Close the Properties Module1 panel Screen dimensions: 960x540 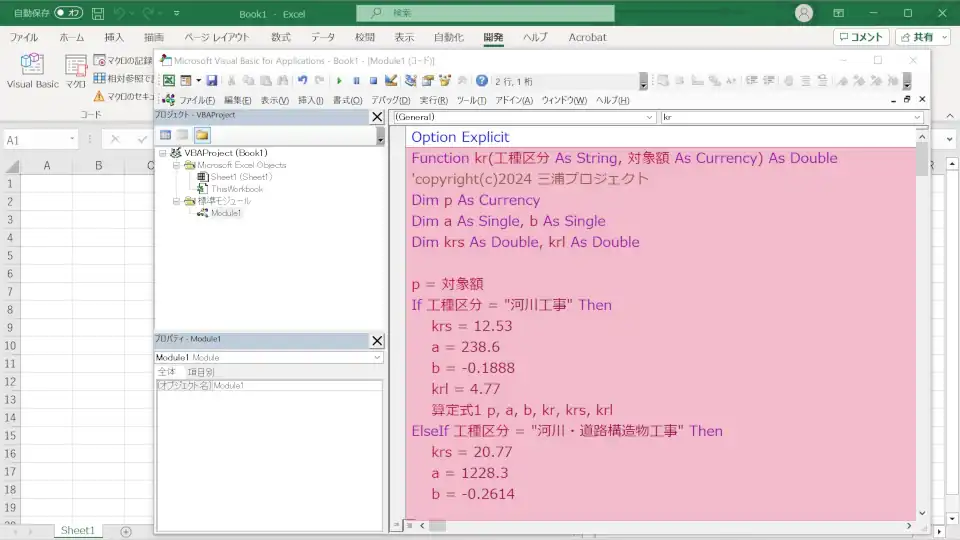pyautogui.click(x=377, y=340)
